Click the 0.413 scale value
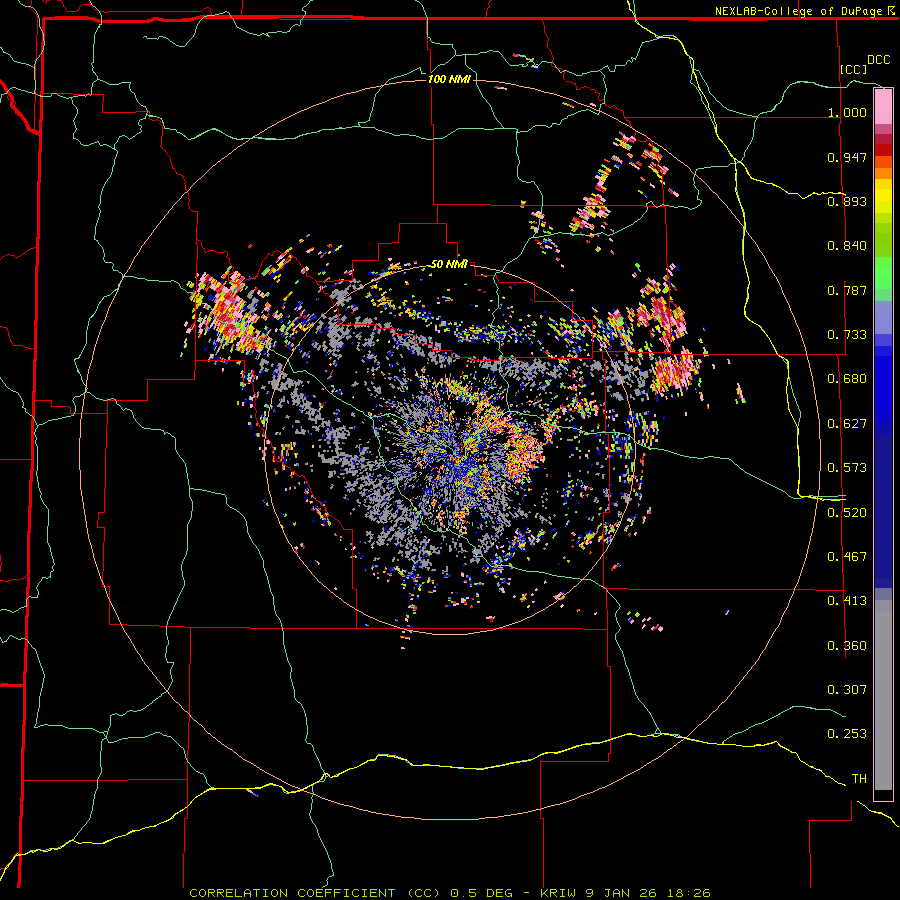The width and height of the screenshot is (900, 900). (847, 601)
